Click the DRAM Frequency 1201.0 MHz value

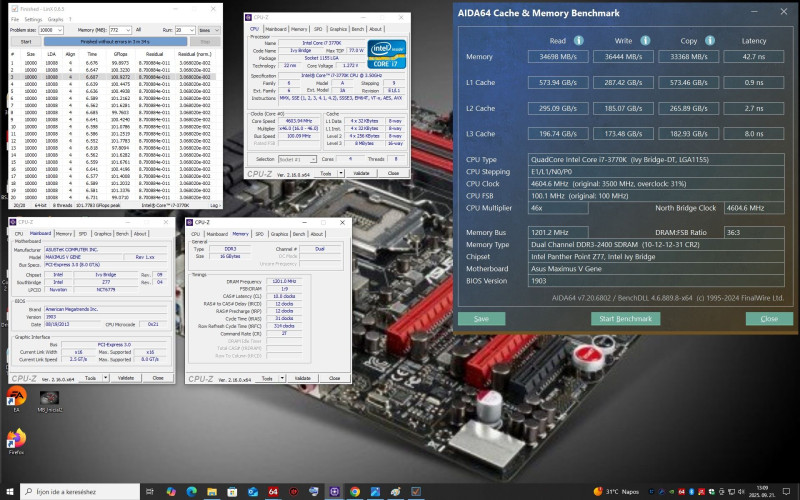(x=284, y=282)
